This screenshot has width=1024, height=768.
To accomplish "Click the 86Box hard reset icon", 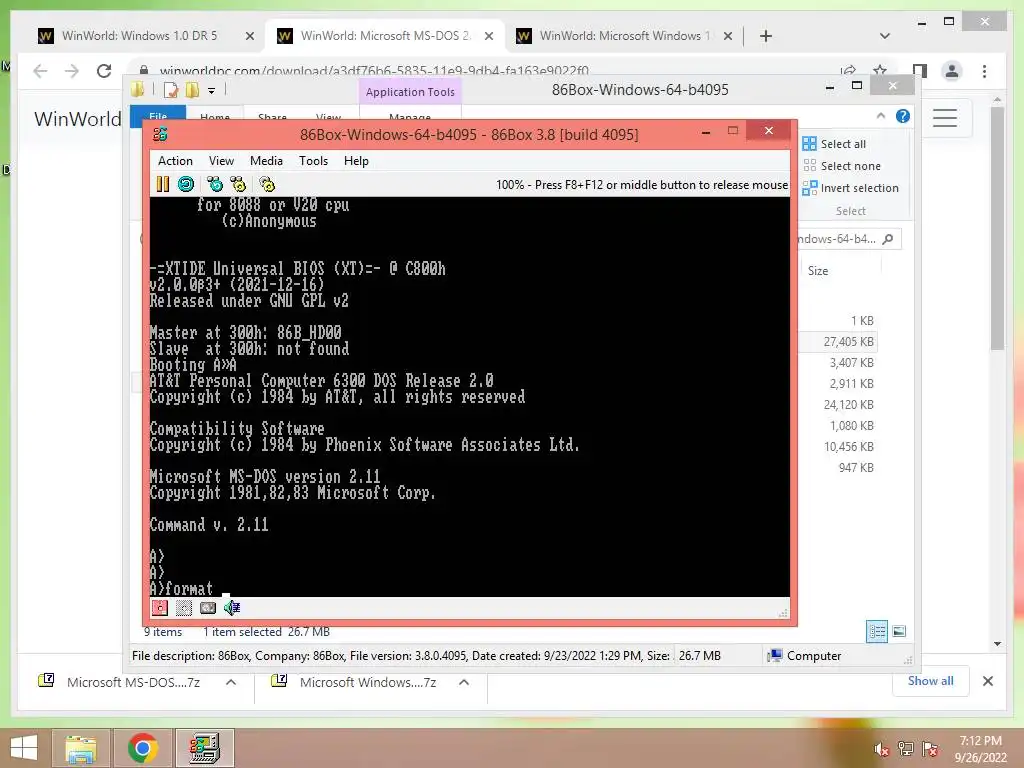I will 186,184.
